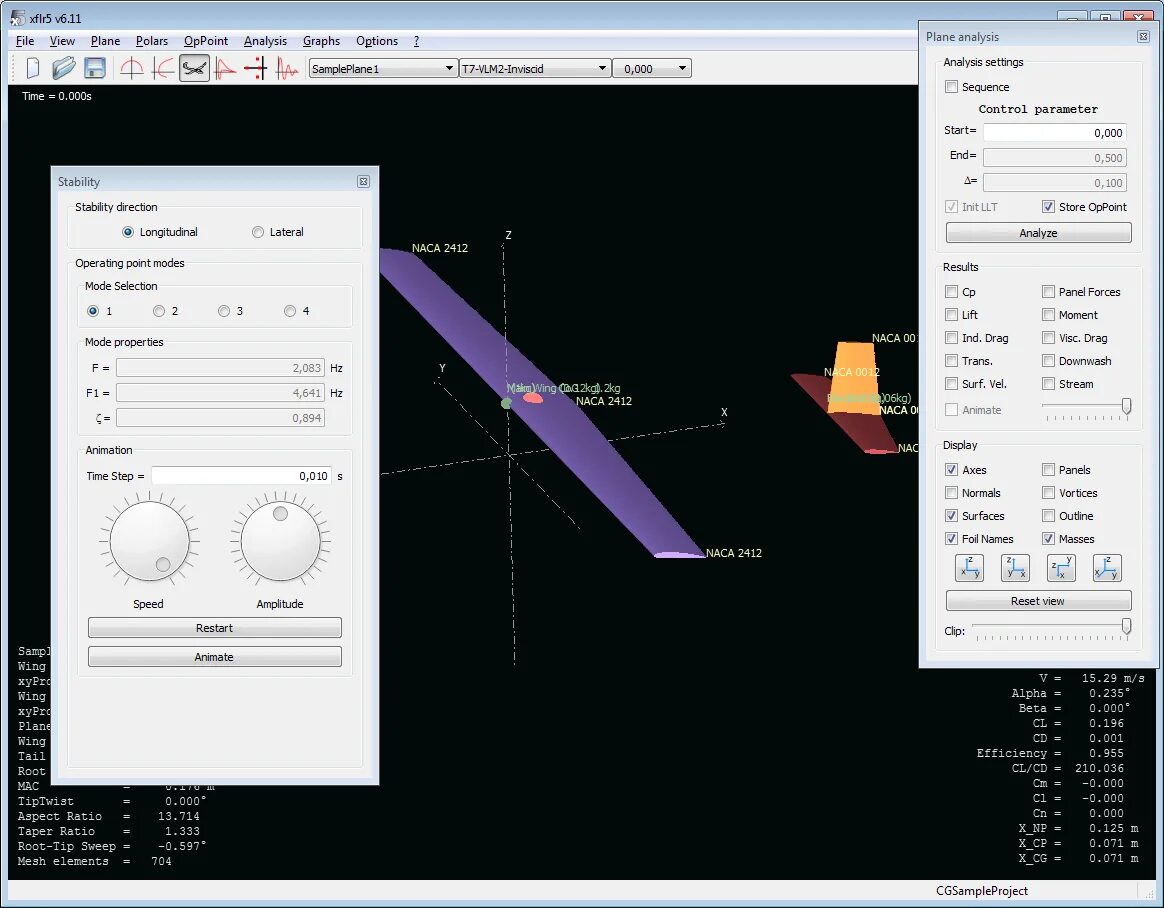Save the project with the floppy icon
1164x908 pixels.
click(x=94, y=68)
